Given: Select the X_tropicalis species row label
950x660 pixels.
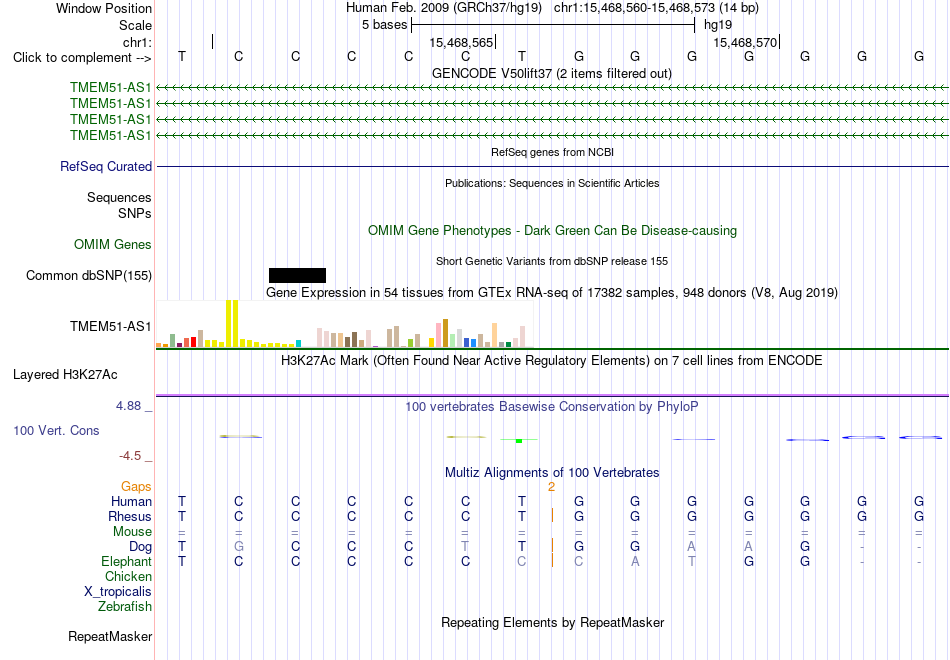Looking at the screenshot, I should tap(118, 592).
